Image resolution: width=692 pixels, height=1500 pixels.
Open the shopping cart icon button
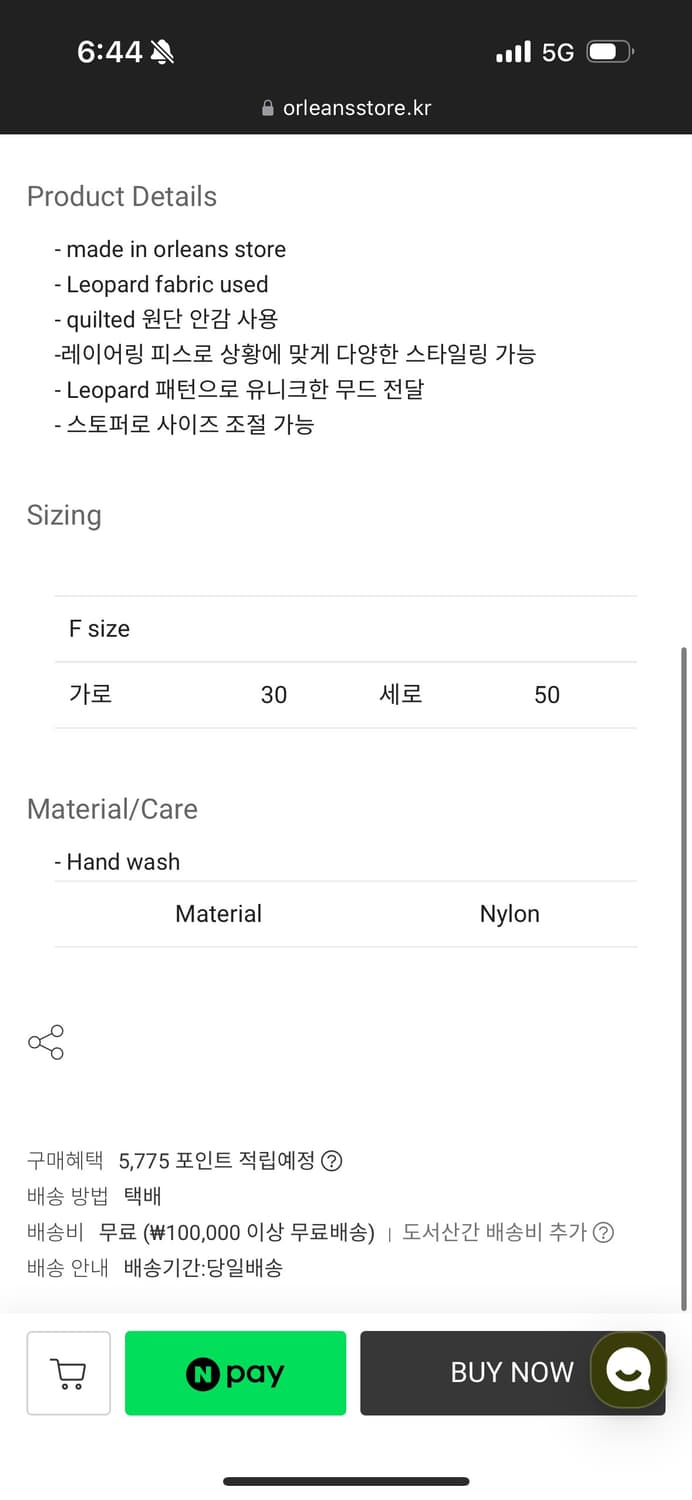[68, 1373]
